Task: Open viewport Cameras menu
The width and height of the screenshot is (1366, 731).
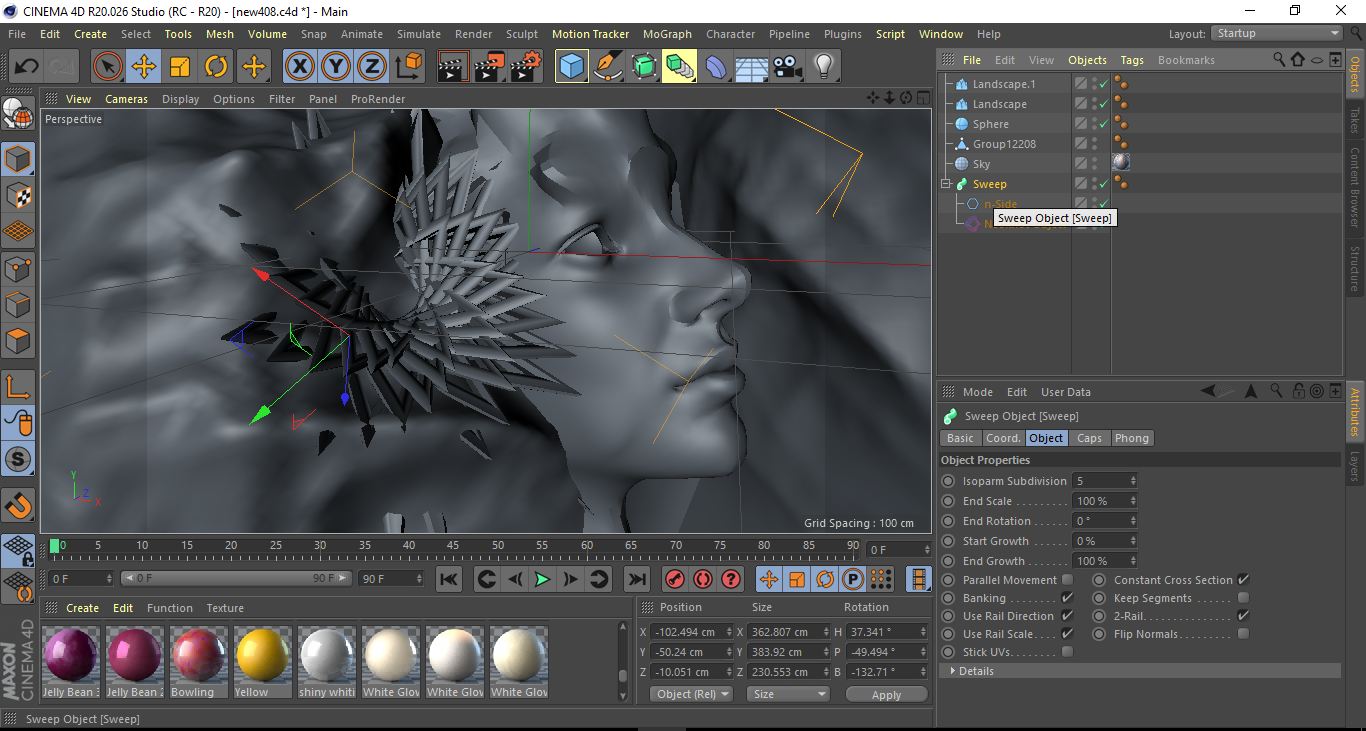Action: 127,99
